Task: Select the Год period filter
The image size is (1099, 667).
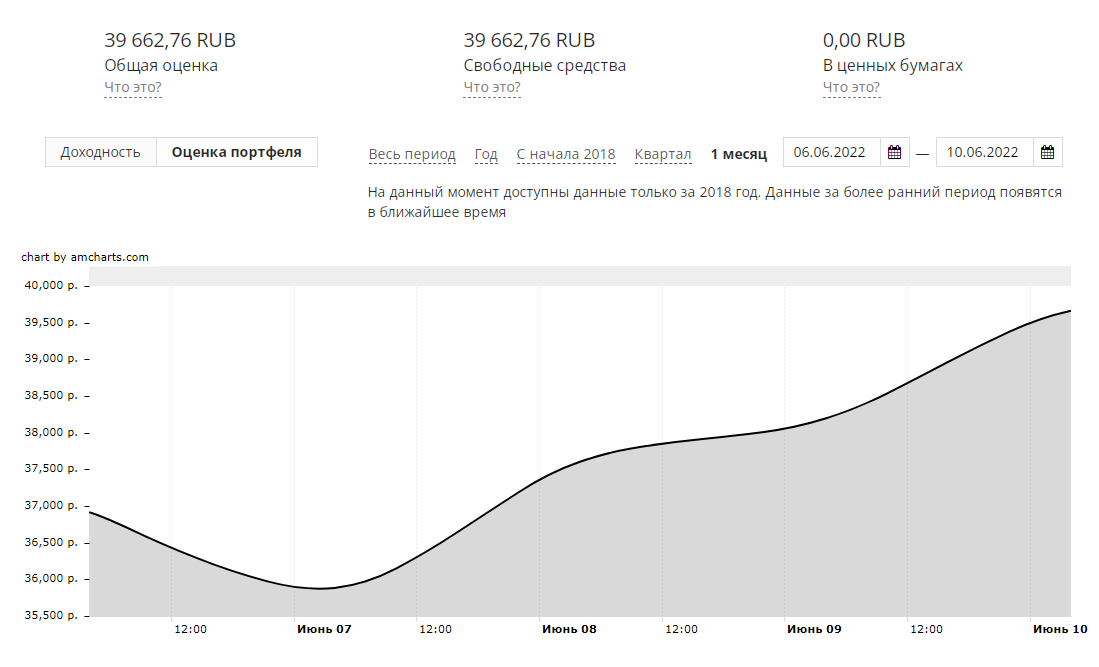Action: (x=486, y=154)
